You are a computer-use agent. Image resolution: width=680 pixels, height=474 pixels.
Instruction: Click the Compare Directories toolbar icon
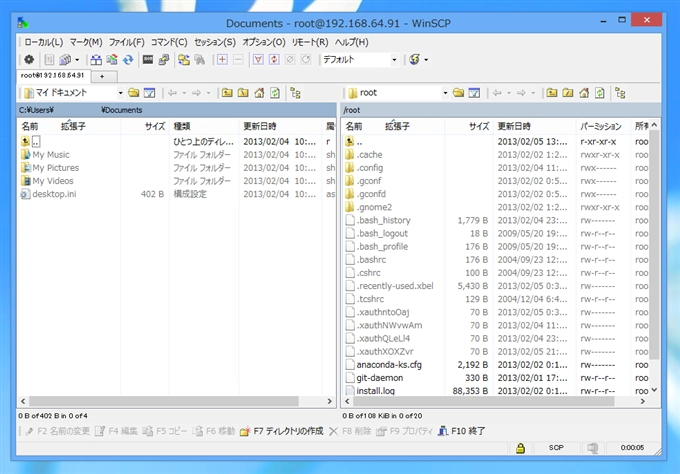[x=96, y=59]
